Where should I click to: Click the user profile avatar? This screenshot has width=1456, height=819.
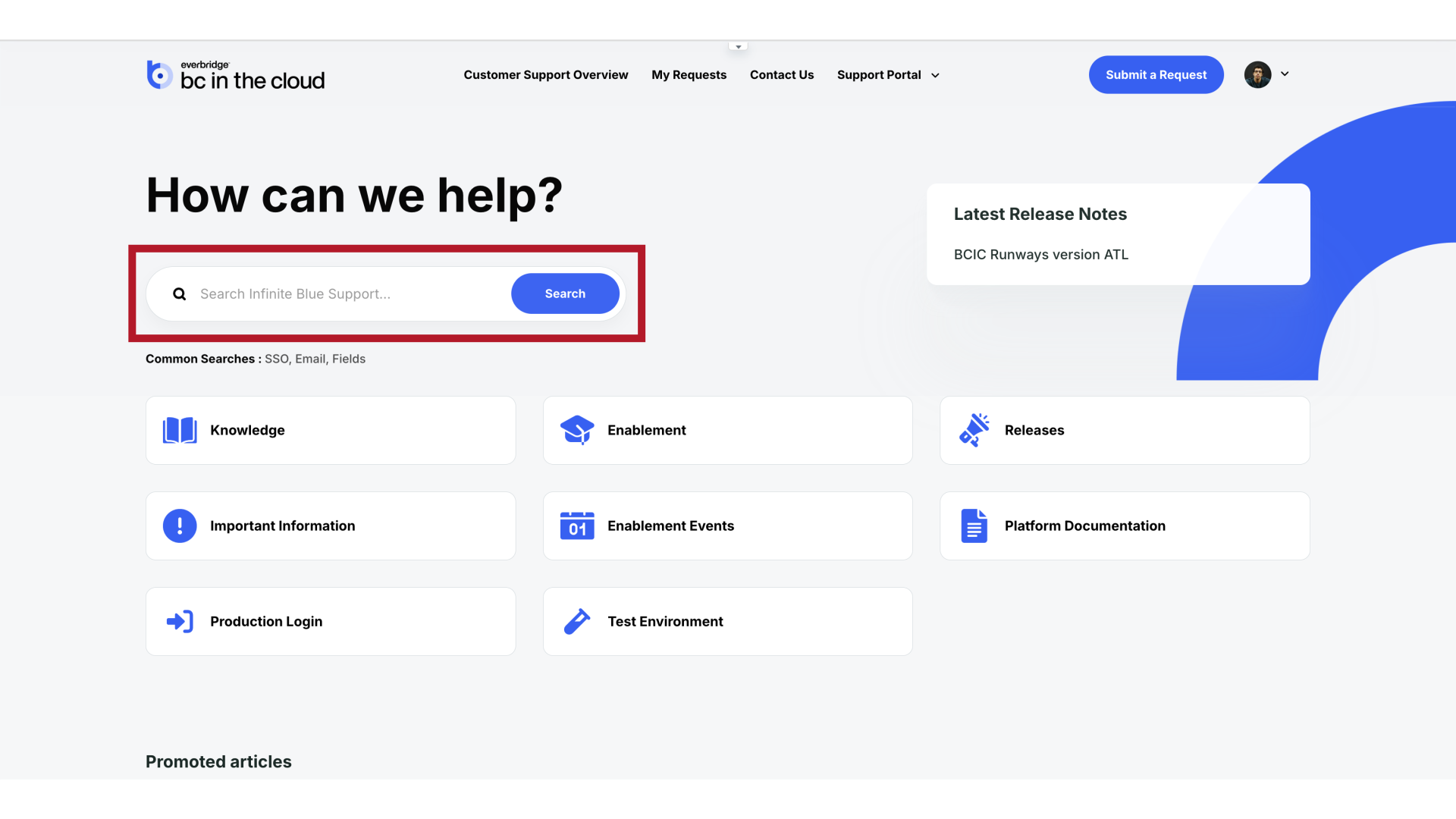(1257, 74)
